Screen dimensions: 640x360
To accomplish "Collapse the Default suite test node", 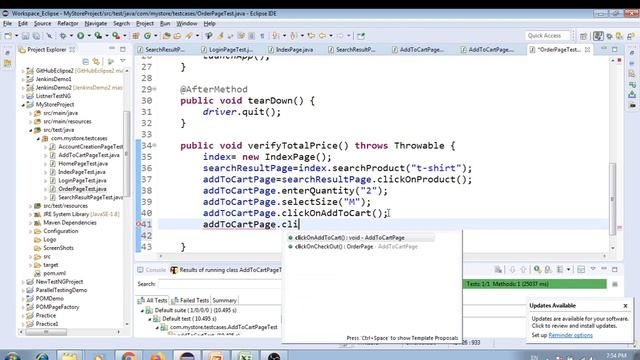I will (142, 311).
